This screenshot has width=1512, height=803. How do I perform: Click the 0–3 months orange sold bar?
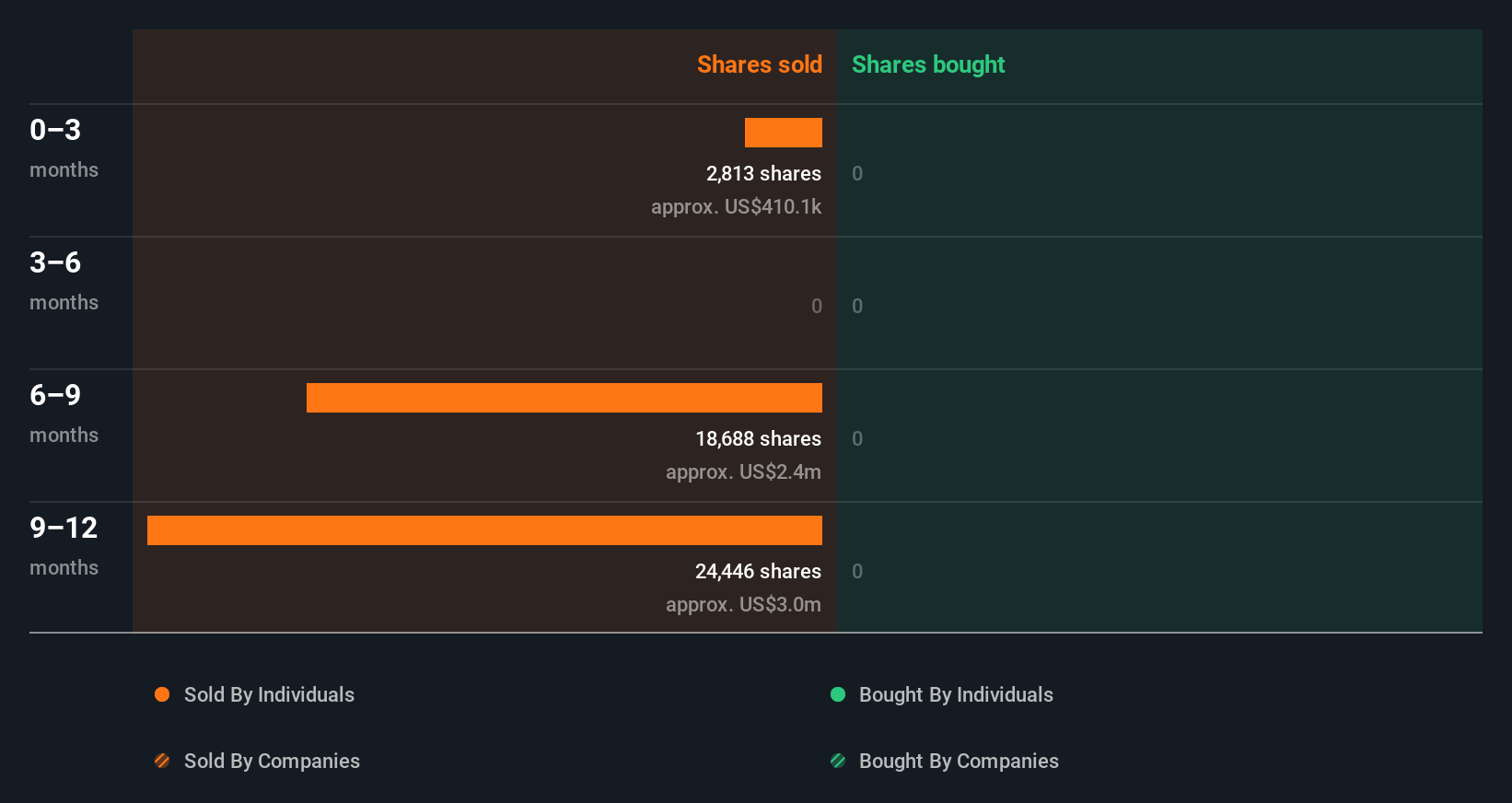(784, 133)
